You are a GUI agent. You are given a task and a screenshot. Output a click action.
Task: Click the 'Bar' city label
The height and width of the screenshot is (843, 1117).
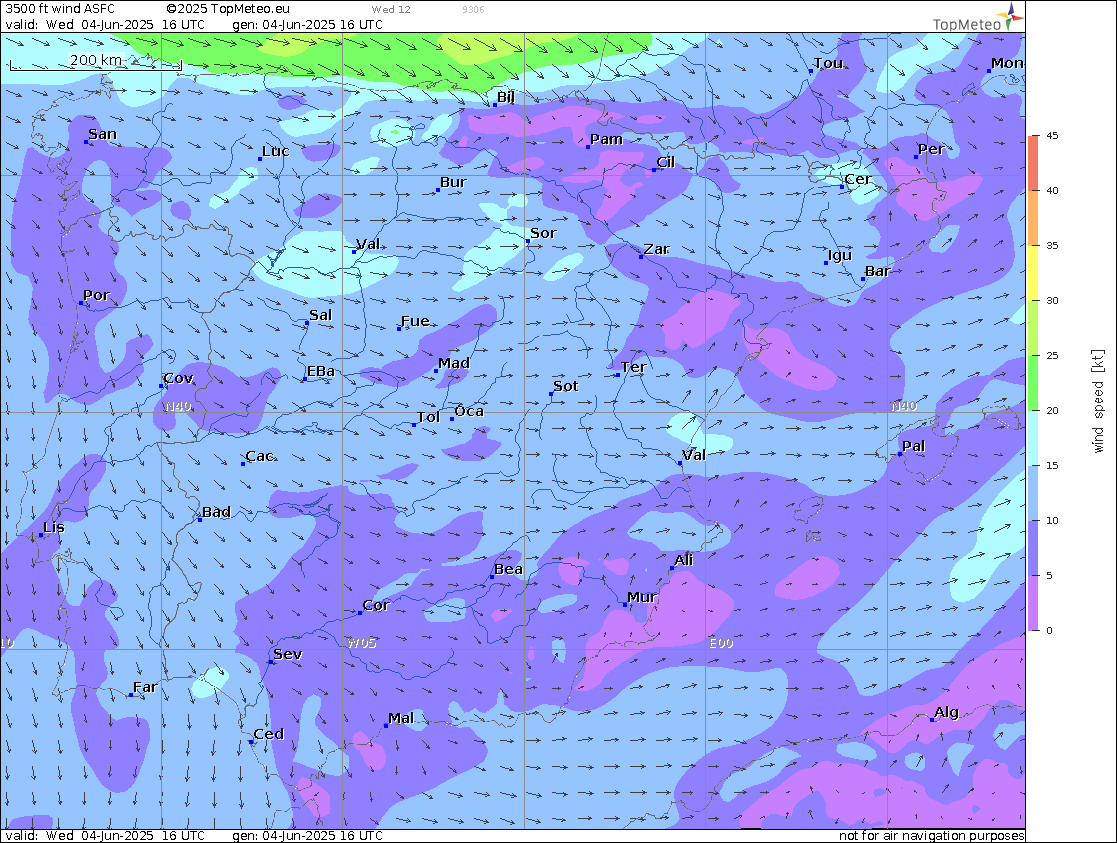(x=878, y=271)
